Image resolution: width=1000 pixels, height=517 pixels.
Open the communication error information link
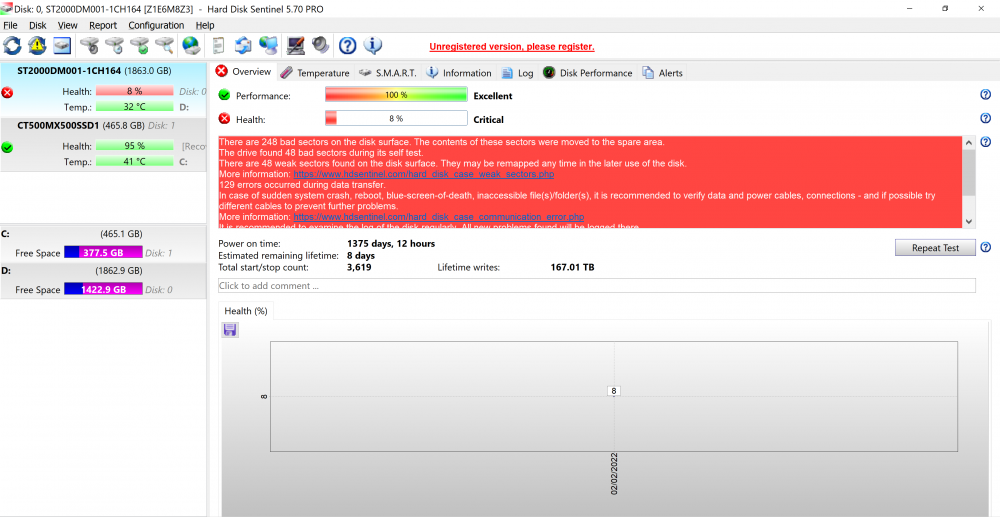pyautogui.click(x=439, y=217)
